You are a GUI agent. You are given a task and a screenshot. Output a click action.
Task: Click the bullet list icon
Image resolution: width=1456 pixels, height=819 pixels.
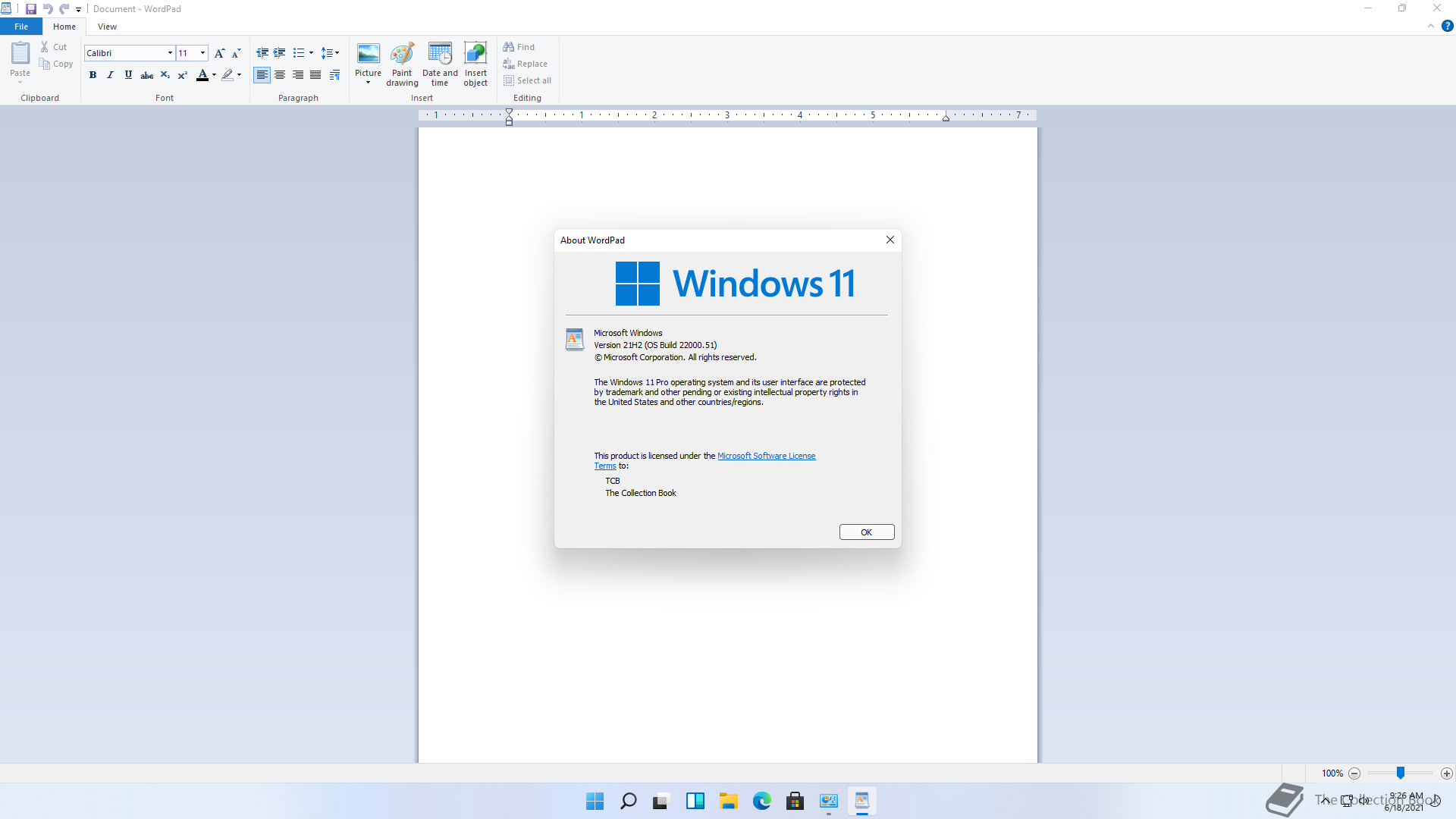pos(299,53)
